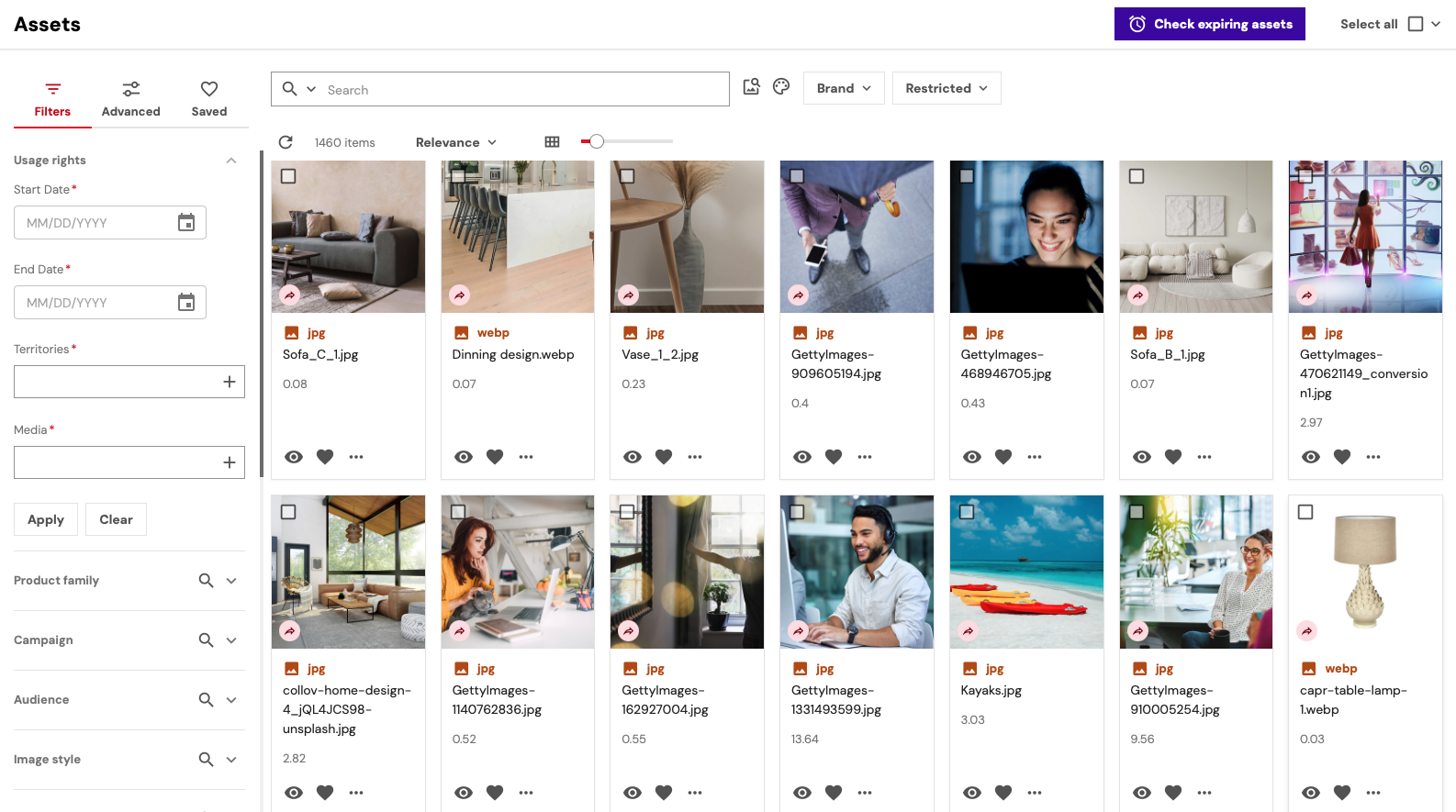Open the Relevance sort dropdown
The width and height of the screenshot is (1456, 812).
click(456, 142)
